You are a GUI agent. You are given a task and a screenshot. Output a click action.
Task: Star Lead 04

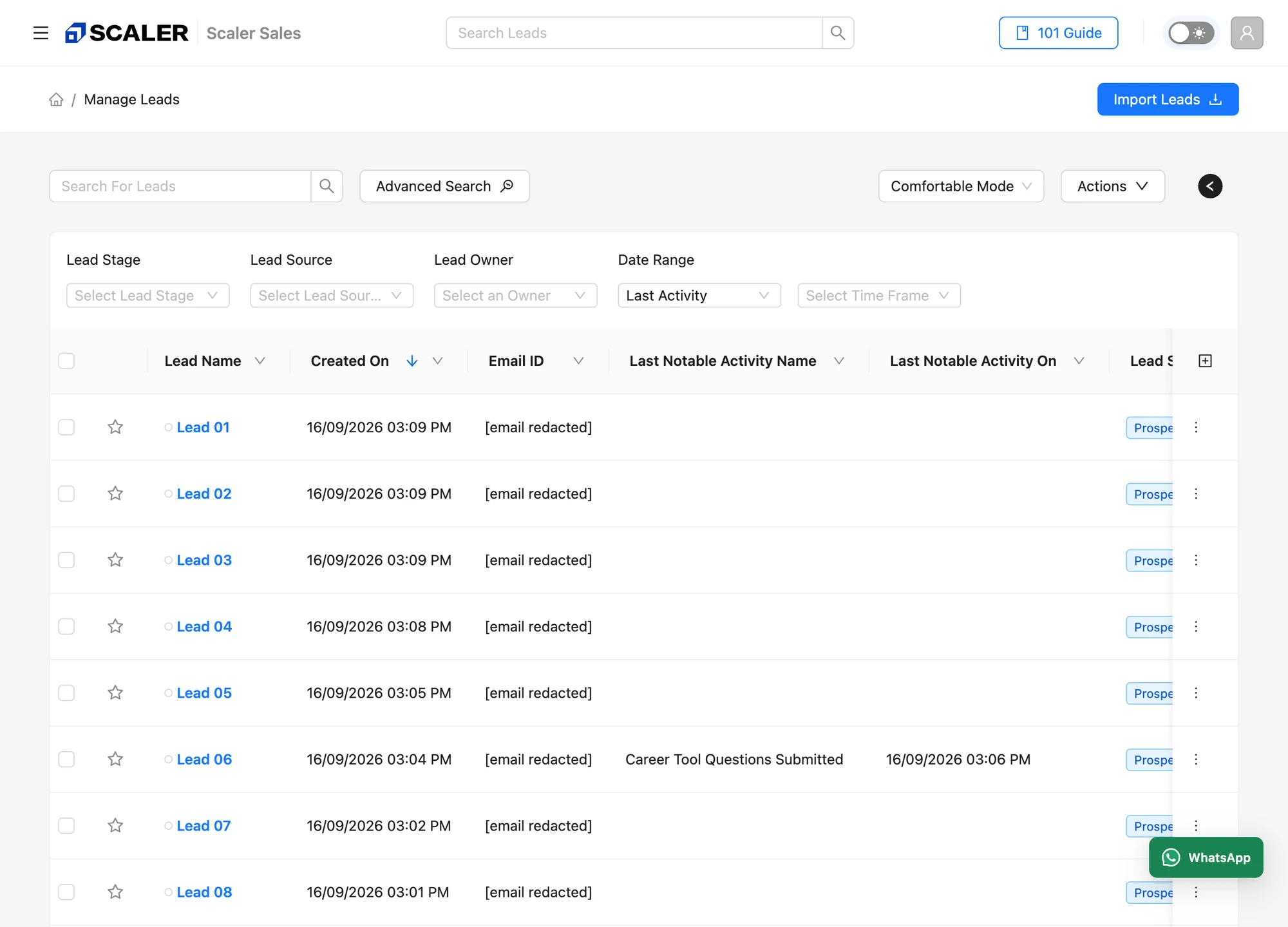tap(115, 626)
